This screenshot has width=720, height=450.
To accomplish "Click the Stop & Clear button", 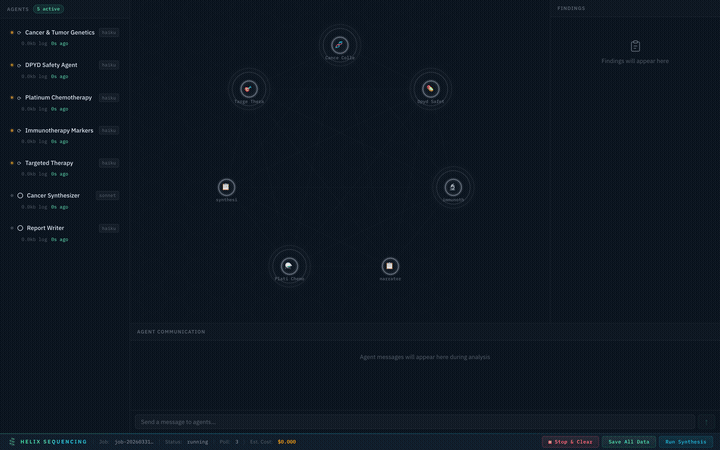I will (570, 442).
